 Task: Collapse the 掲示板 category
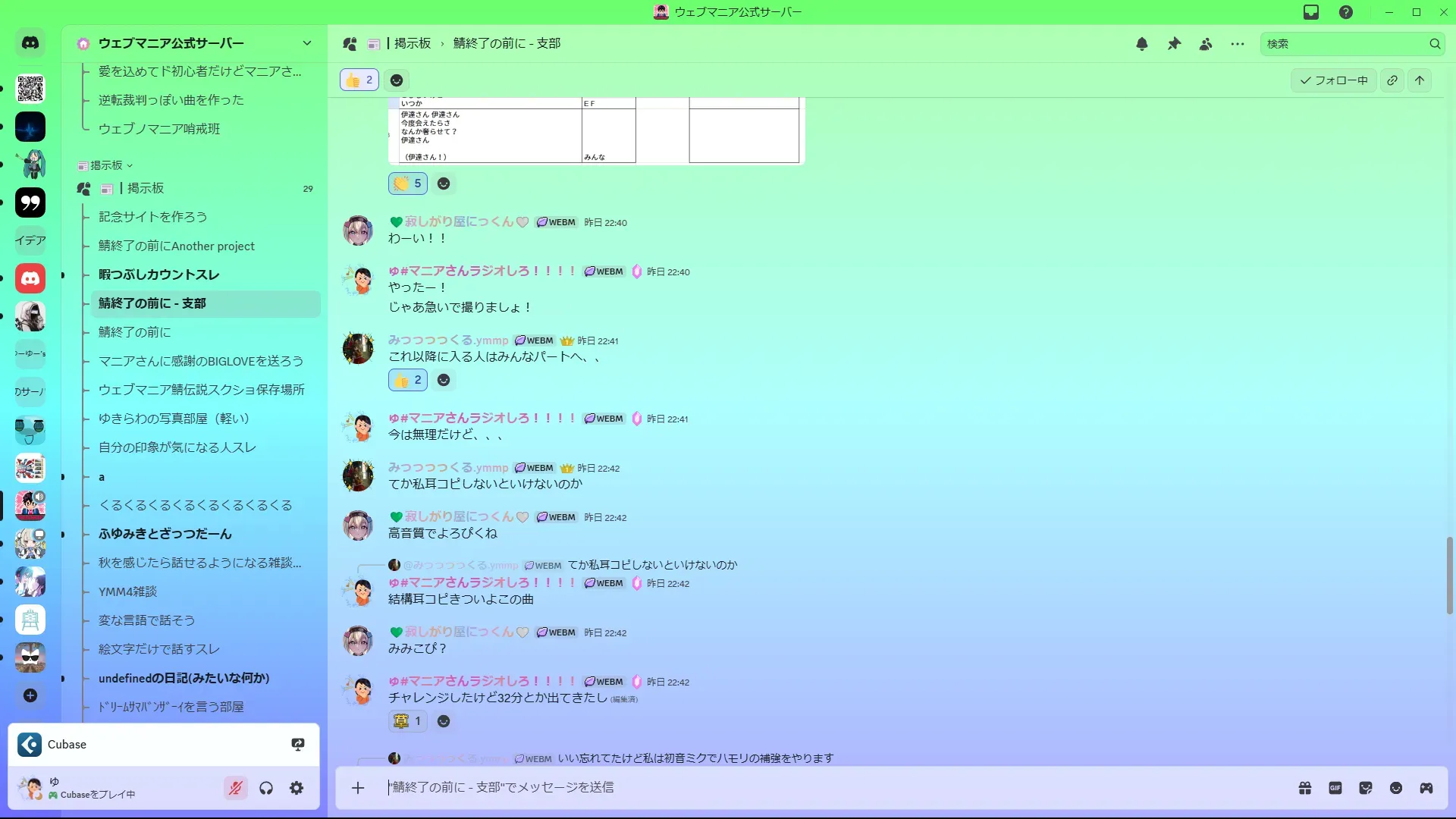click(x=106, y=165)
